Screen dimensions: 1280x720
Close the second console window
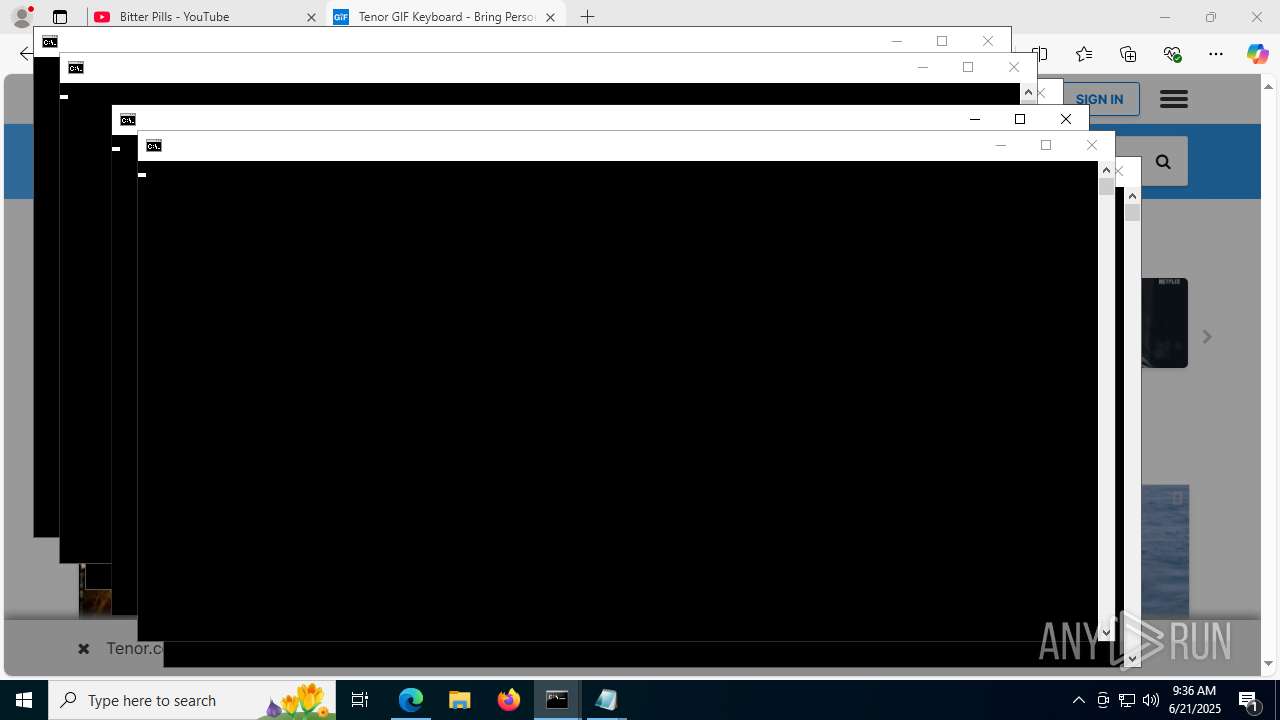click(x=1014, y=67)
